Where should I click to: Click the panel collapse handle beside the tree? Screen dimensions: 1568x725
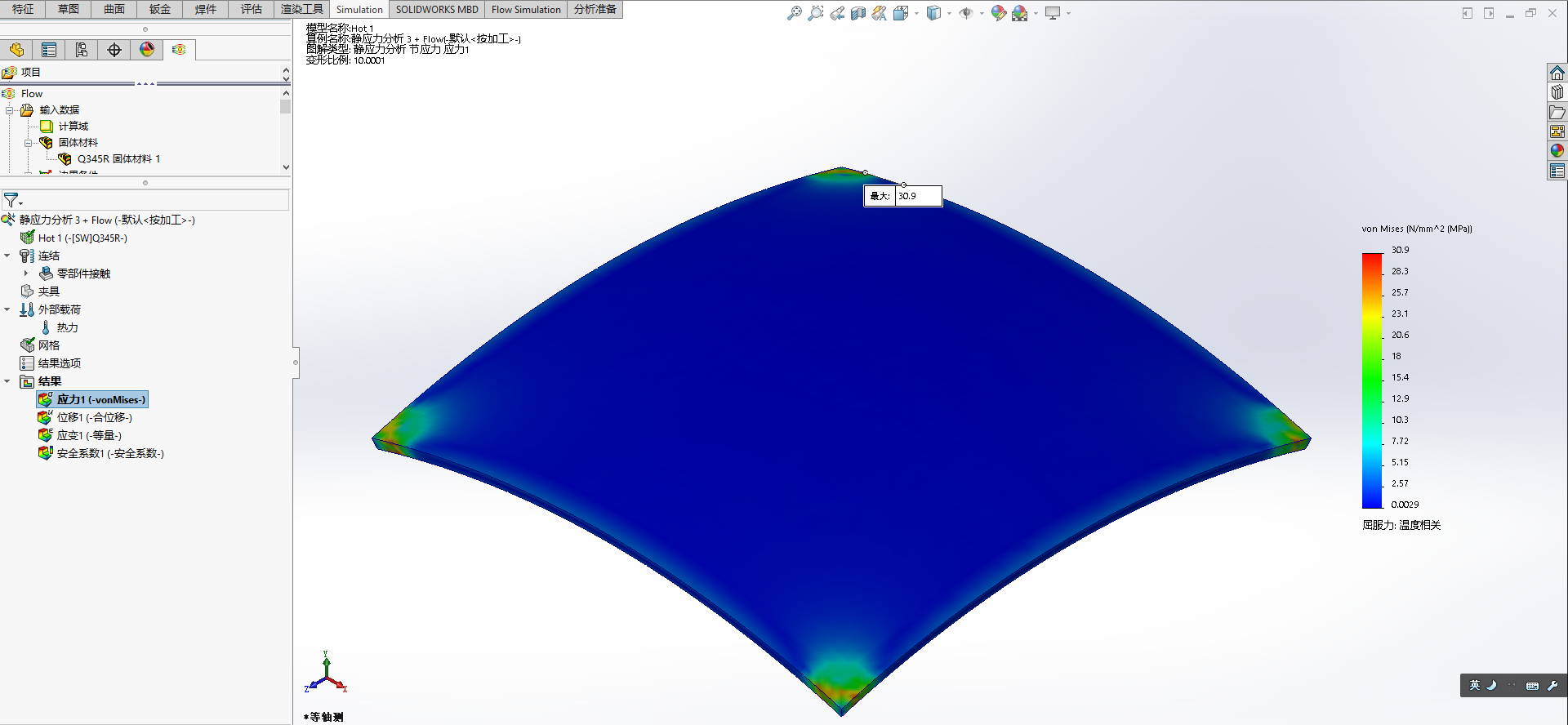click(x=296, y=362)
